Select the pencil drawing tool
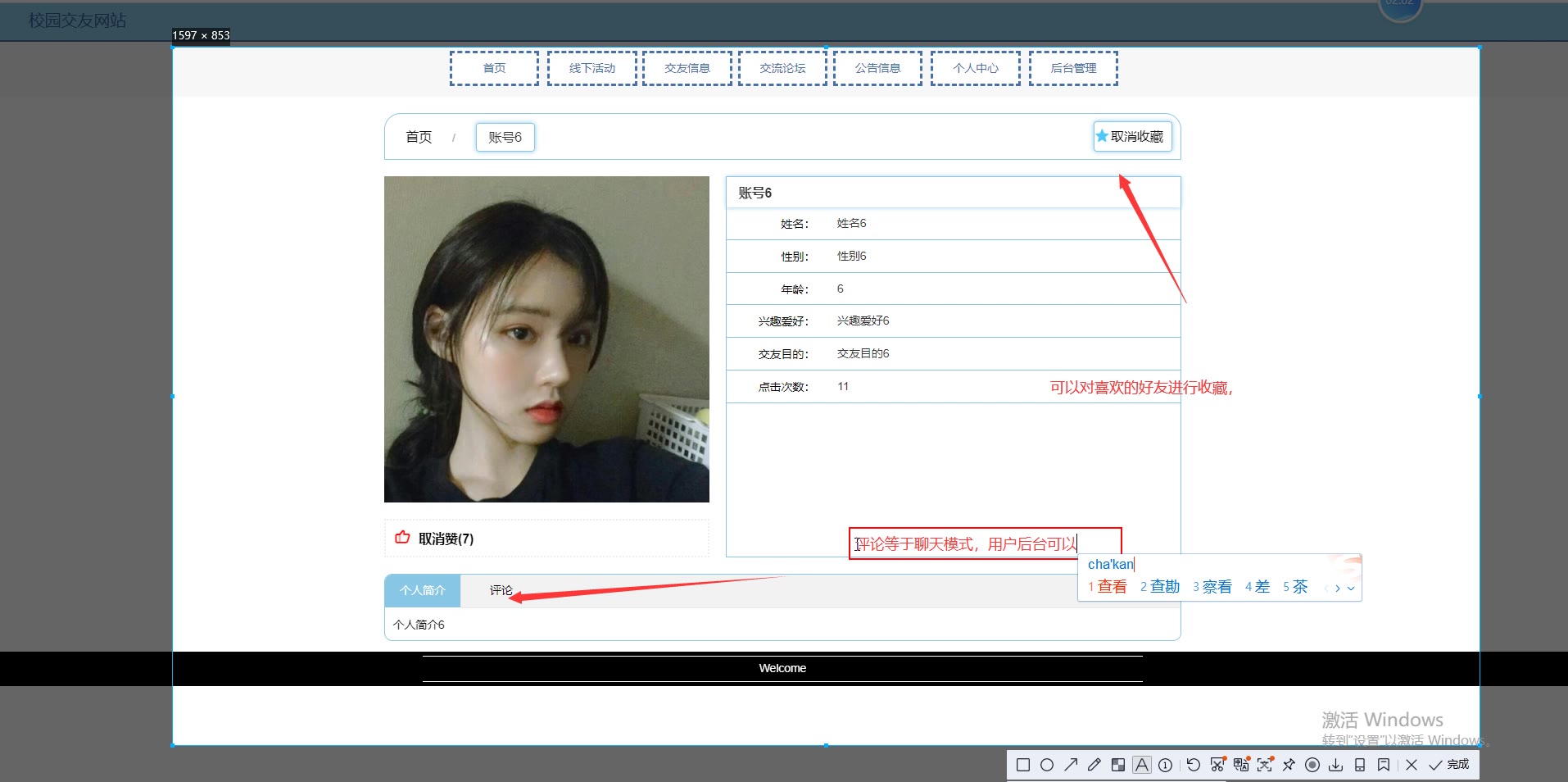 pos(1094,765)
